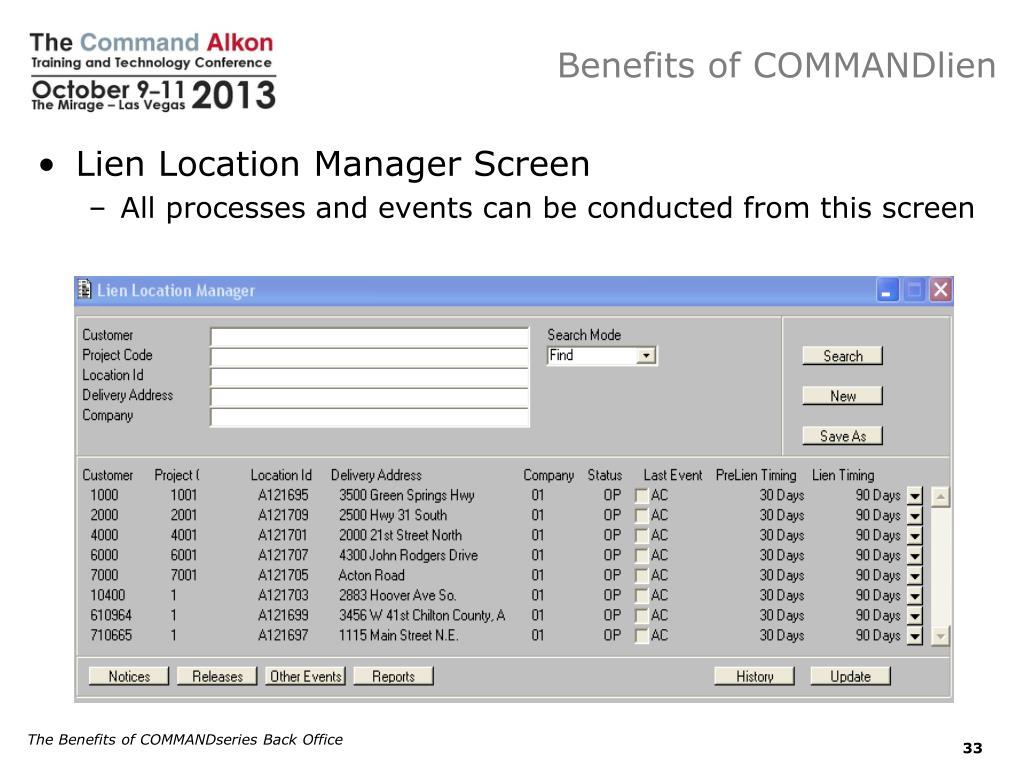The width and height of the screenshot is (1024, 768).
Task: Click the Search button
Action: [x=842, y=356]
